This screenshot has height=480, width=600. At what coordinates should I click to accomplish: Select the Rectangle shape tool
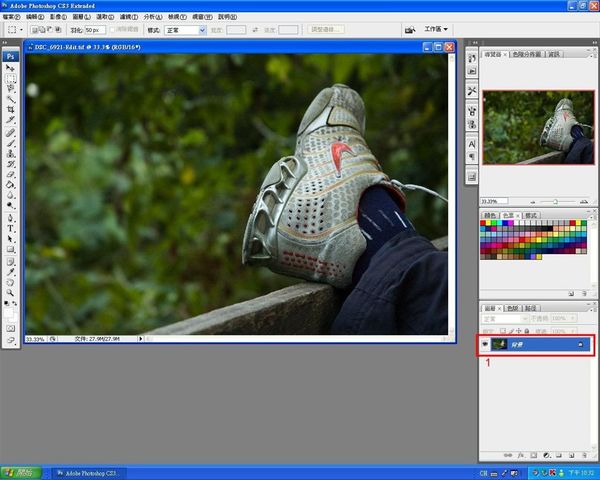[x=10, y=249]
